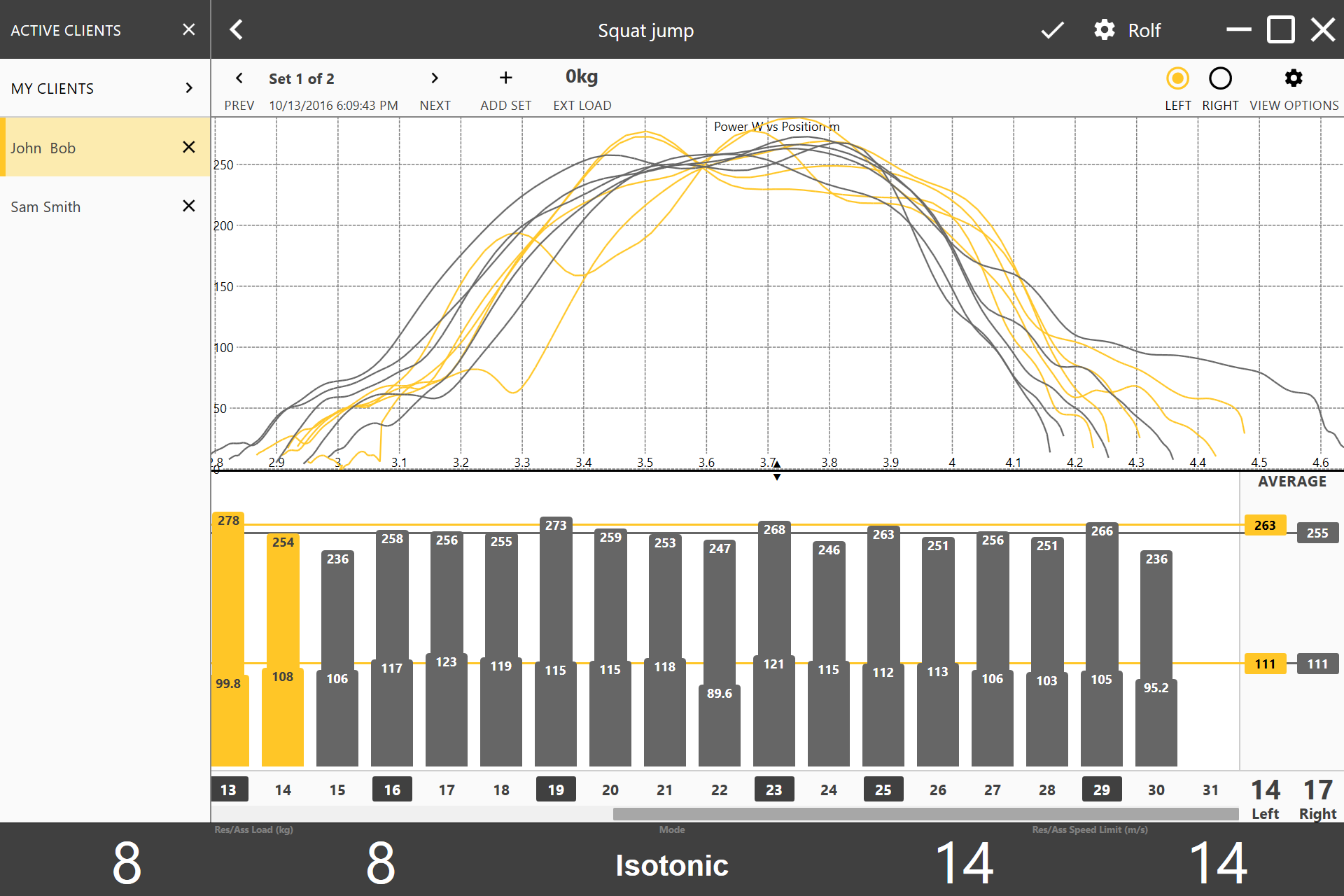This screenshot has height=896, width=1344.
Task: Click Set 1 of 2 label
Action: click(x=302, y=78)
